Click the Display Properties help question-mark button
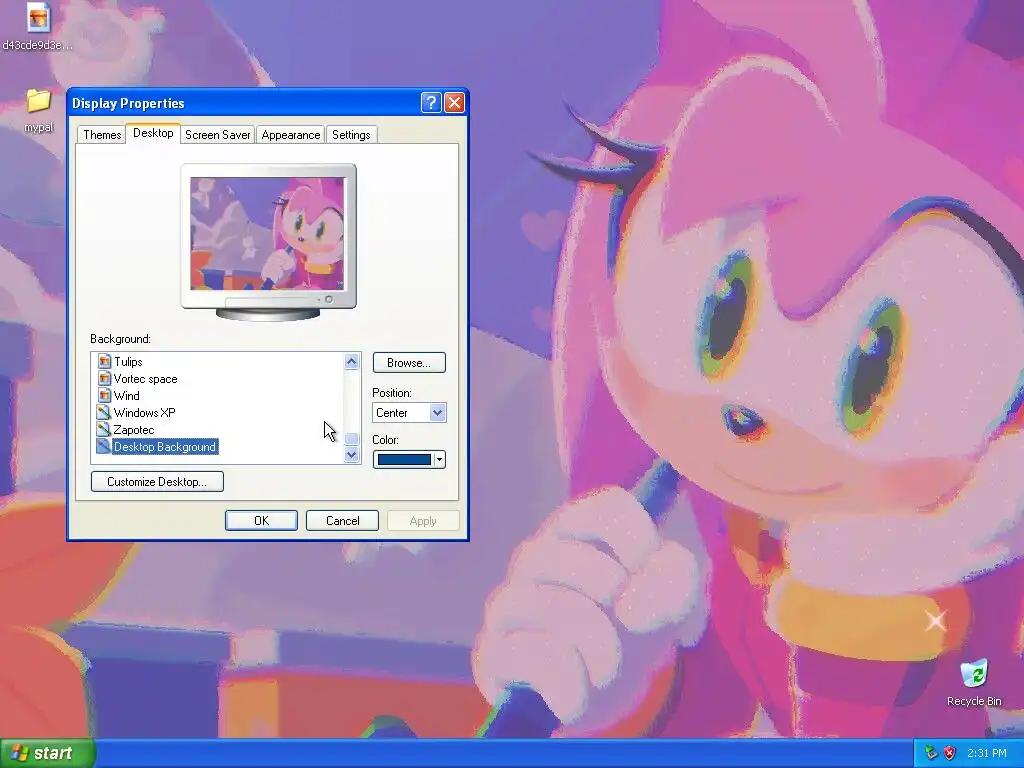This screenshot has height=768, width=1024. [431, 103]
